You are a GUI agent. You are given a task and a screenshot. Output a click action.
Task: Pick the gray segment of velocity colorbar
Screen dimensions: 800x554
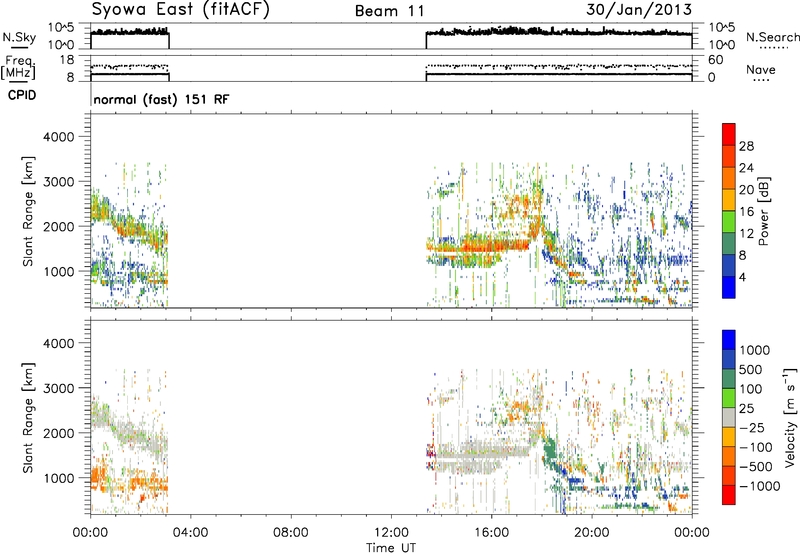tap(729, 418)
